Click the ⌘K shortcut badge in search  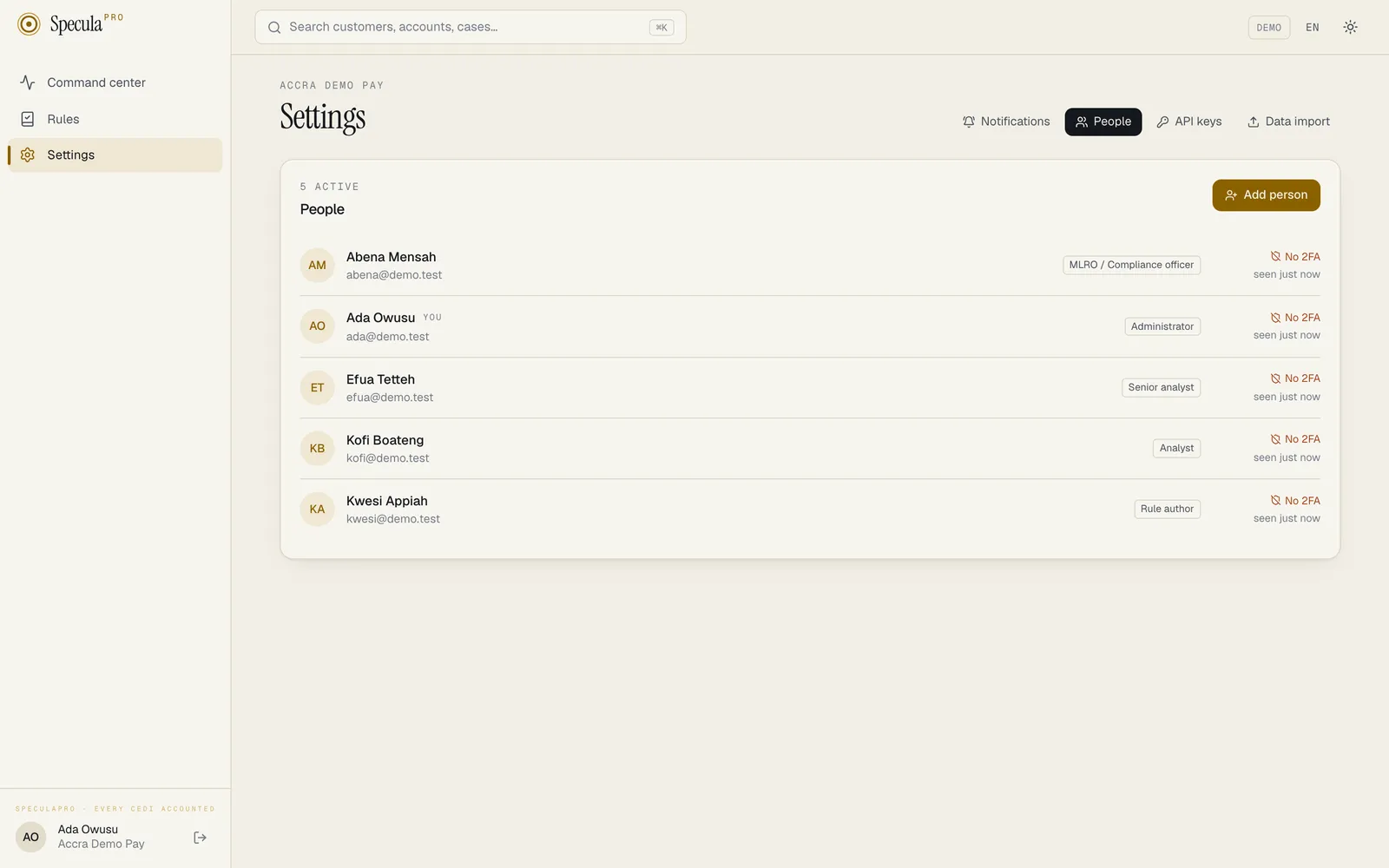click(662, 28)
